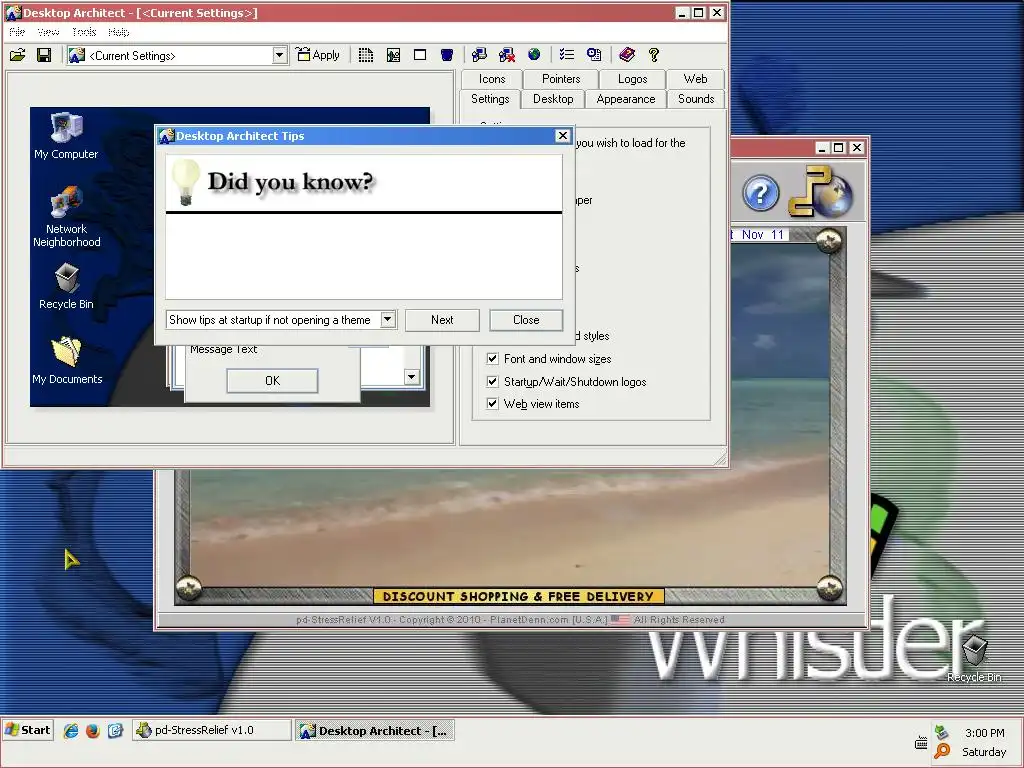The image size is (1024, 768).
Task: Switch to the Logos tab
Action: click(x=632, y=79)
